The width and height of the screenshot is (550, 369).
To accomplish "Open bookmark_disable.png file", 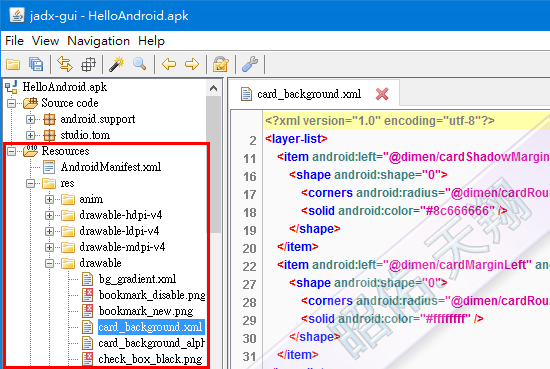I will [152, 295].
